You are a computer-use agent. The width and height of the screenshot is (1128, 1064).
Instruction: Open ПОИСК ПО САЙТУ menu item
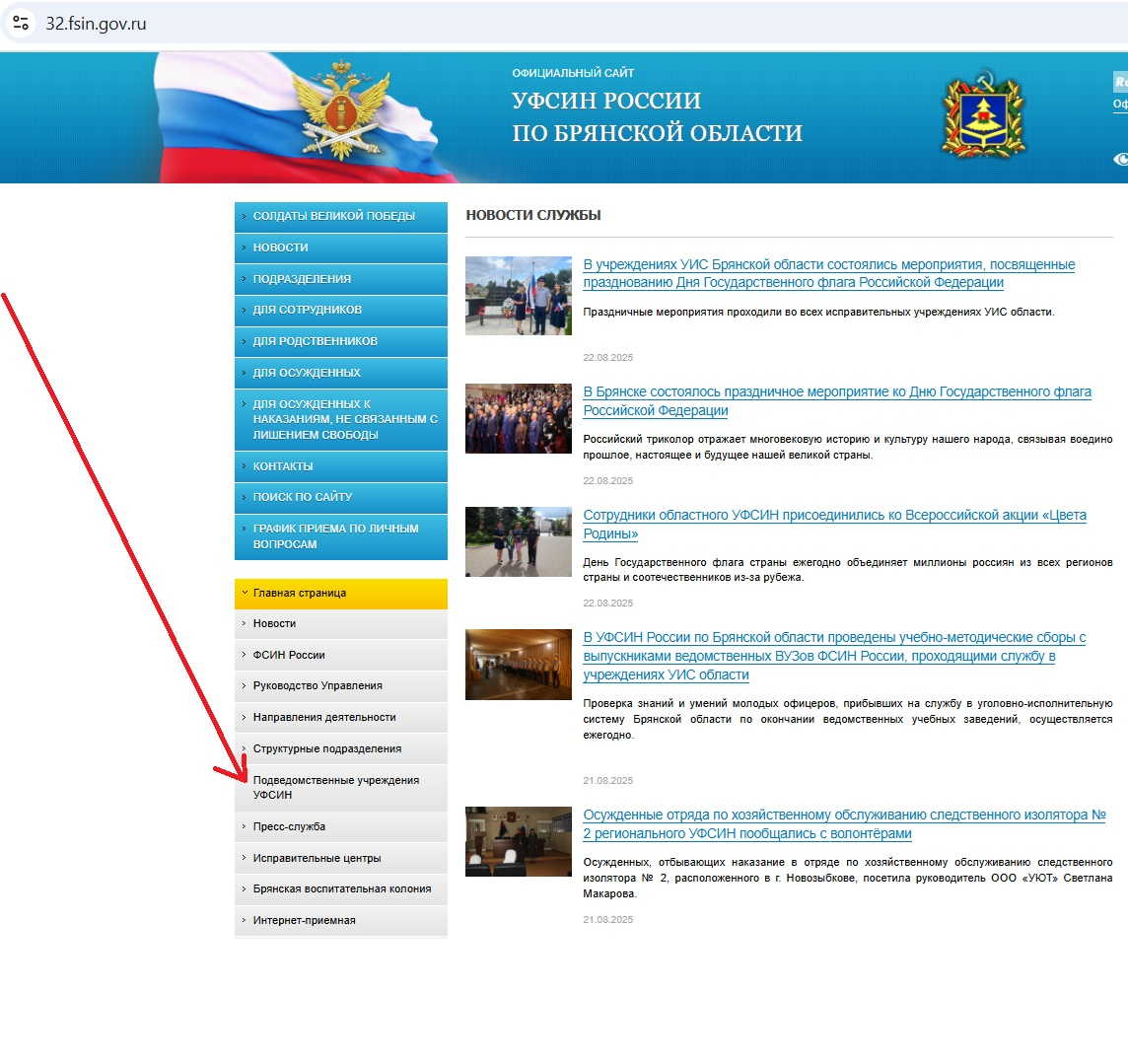click(x=341, y=497)
